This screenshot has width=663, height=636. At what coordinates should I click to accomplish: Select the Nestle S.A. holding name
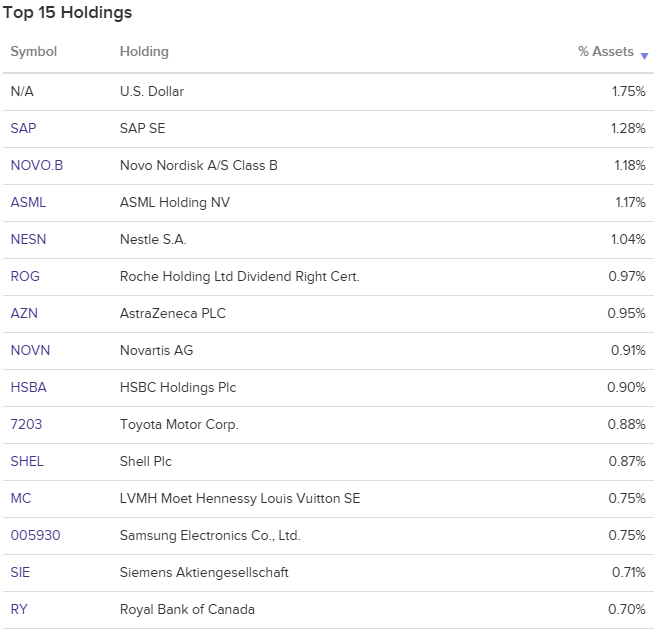click(153, 239)
